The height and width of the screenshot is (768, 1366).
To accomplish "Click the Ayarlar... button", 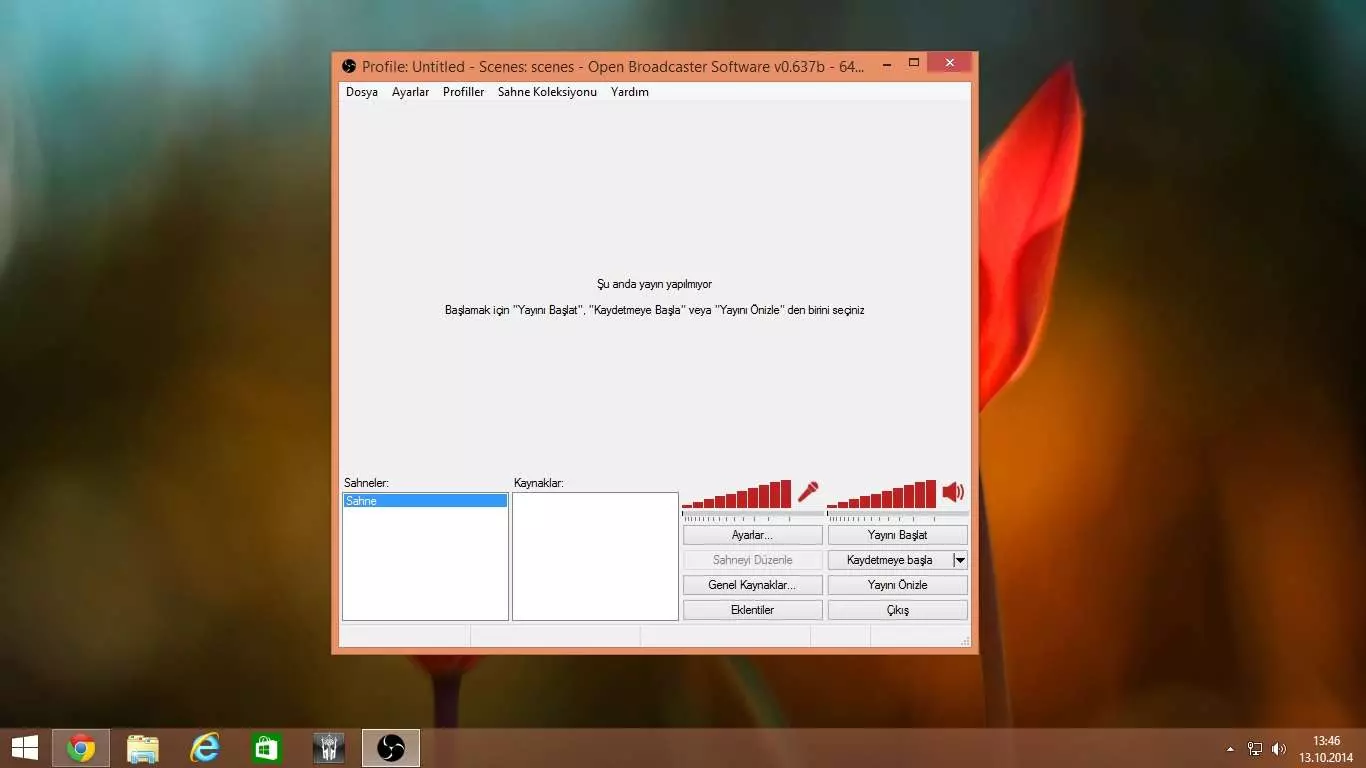I will point(752,535).
